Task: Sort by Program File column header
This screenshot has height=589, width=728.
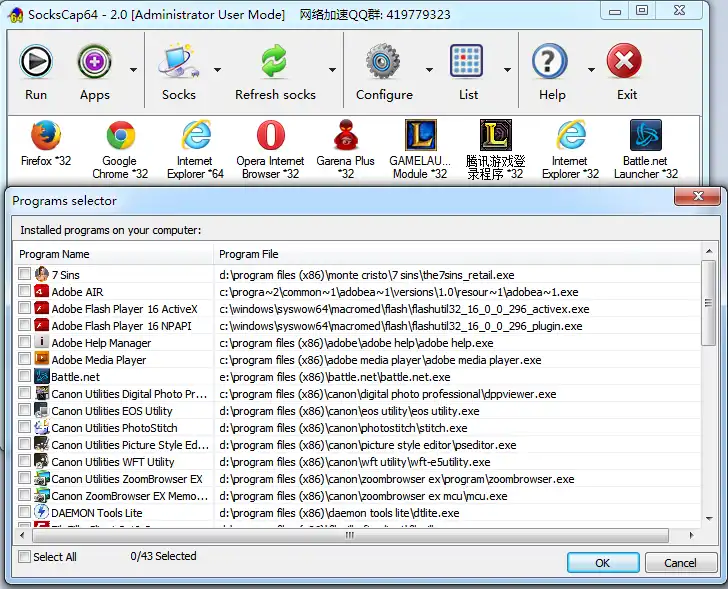Action: (457, 254)
